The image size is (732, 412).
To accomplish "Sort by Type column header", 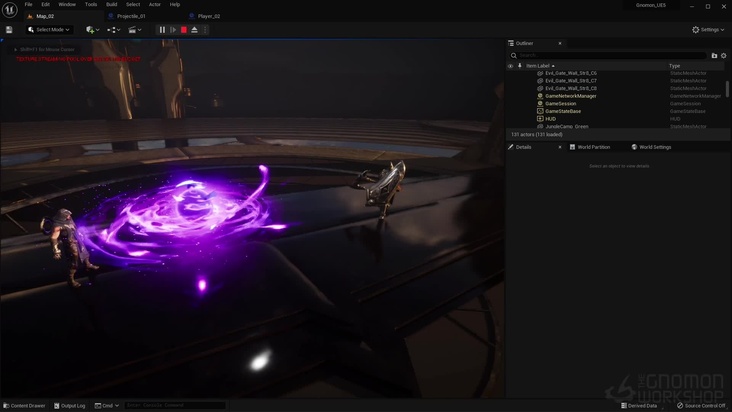I will [675, 66].
